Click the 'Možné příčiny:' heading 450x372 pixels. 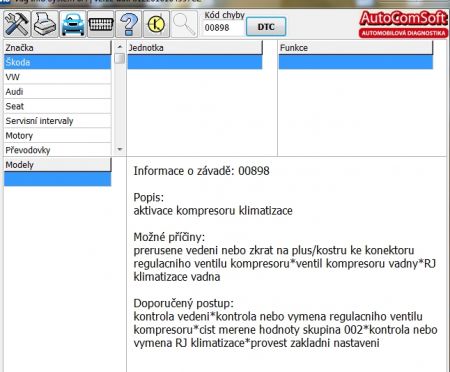click(169, 237)
